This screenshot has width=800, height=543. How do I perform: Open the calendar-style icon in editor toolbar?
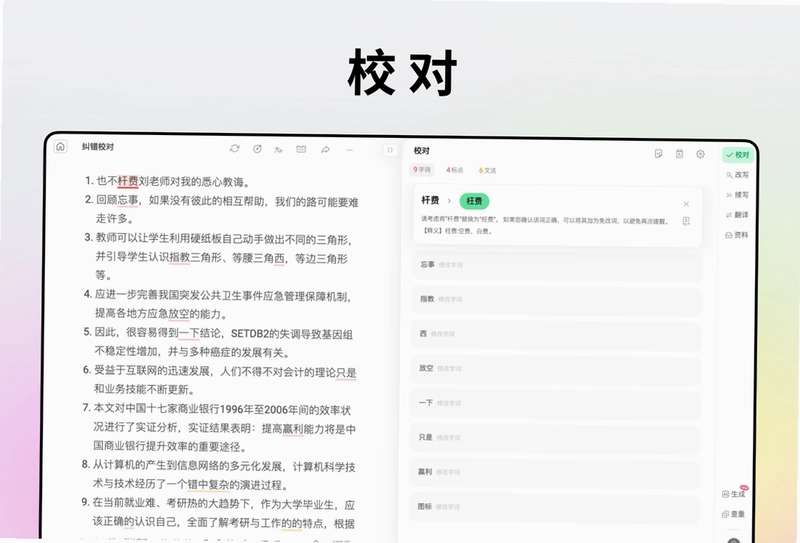click(301, 150)
